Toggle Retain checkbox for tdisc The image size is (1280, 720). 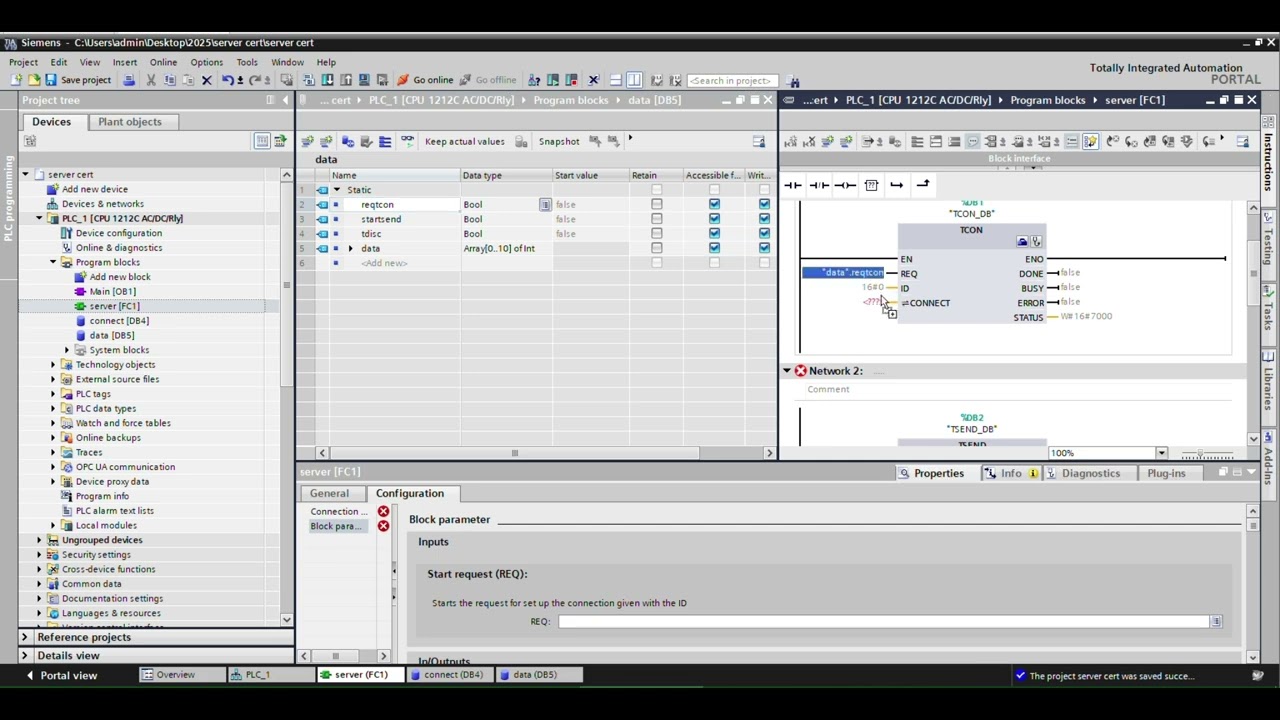point(656,234)
